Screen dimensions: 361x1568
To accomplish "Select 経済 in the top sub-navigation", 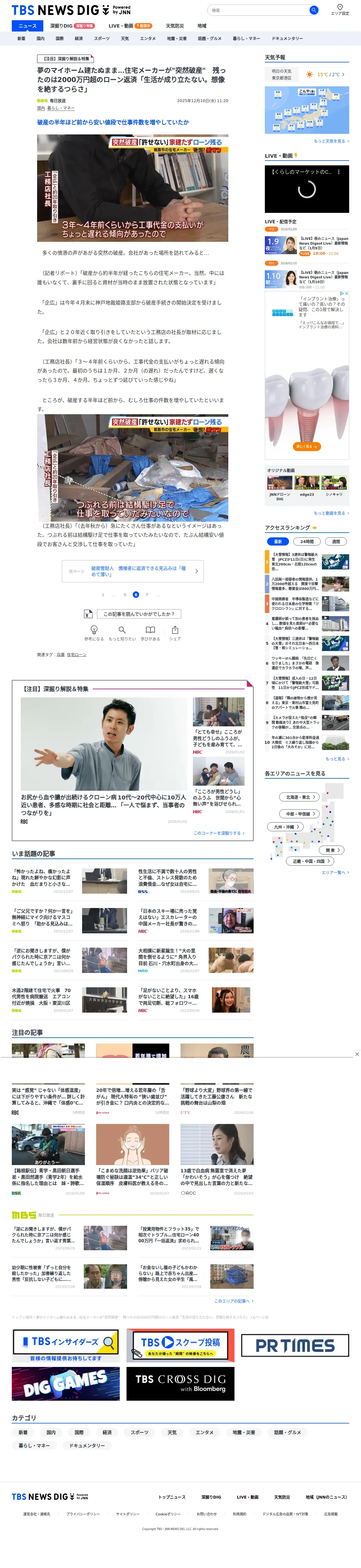I will (78, 38).
